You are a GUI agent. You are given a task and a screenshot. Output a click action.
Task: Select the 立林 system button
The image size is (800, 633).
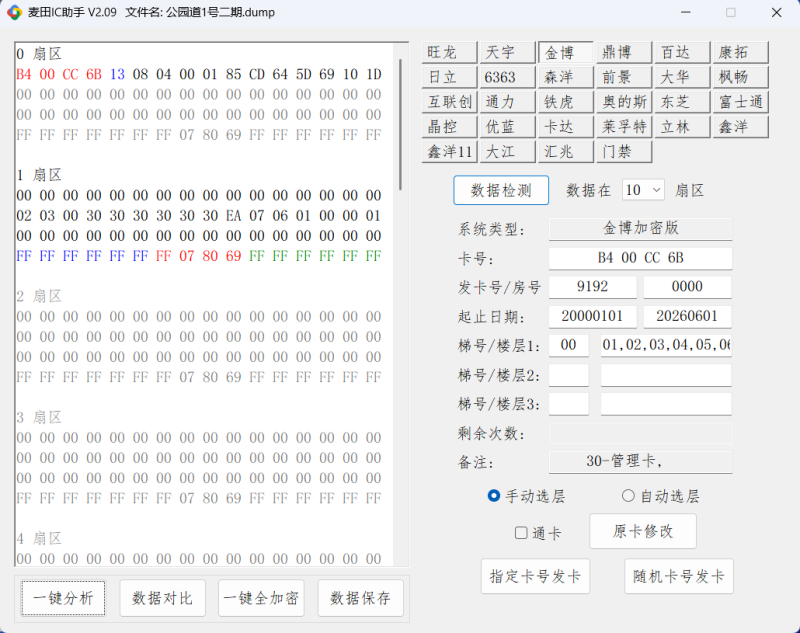click(682, 126)
